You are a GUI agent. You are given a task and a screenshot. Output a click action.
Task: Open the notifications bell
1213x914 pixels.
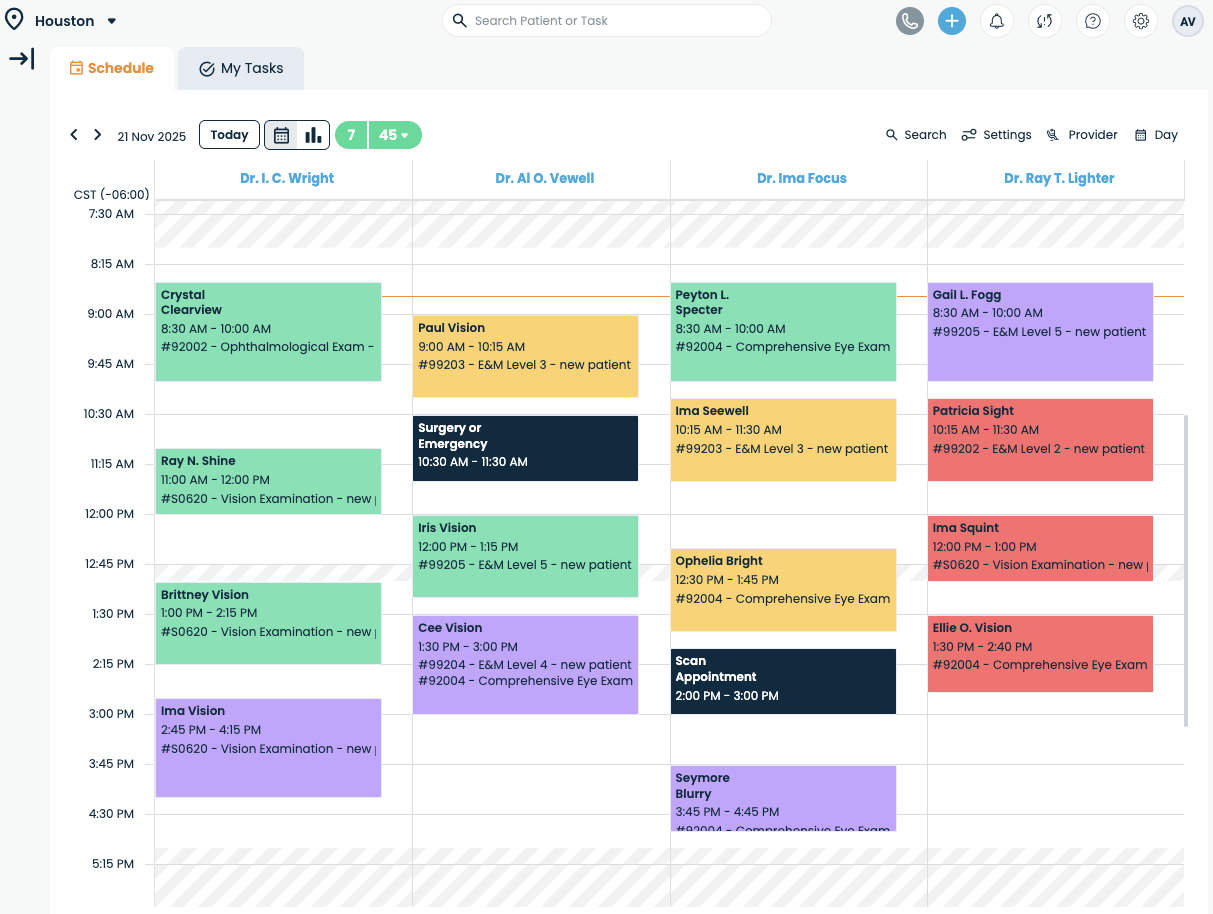click(x=997, y=21)
